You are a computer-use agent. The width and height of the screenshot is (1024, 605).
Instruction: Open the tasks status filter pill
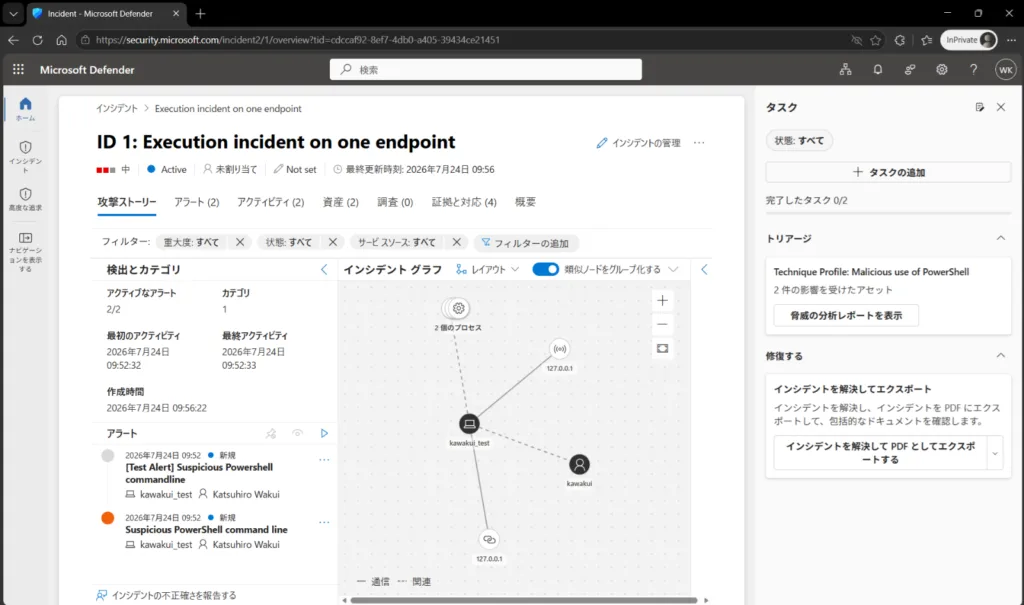pos(799,140)
